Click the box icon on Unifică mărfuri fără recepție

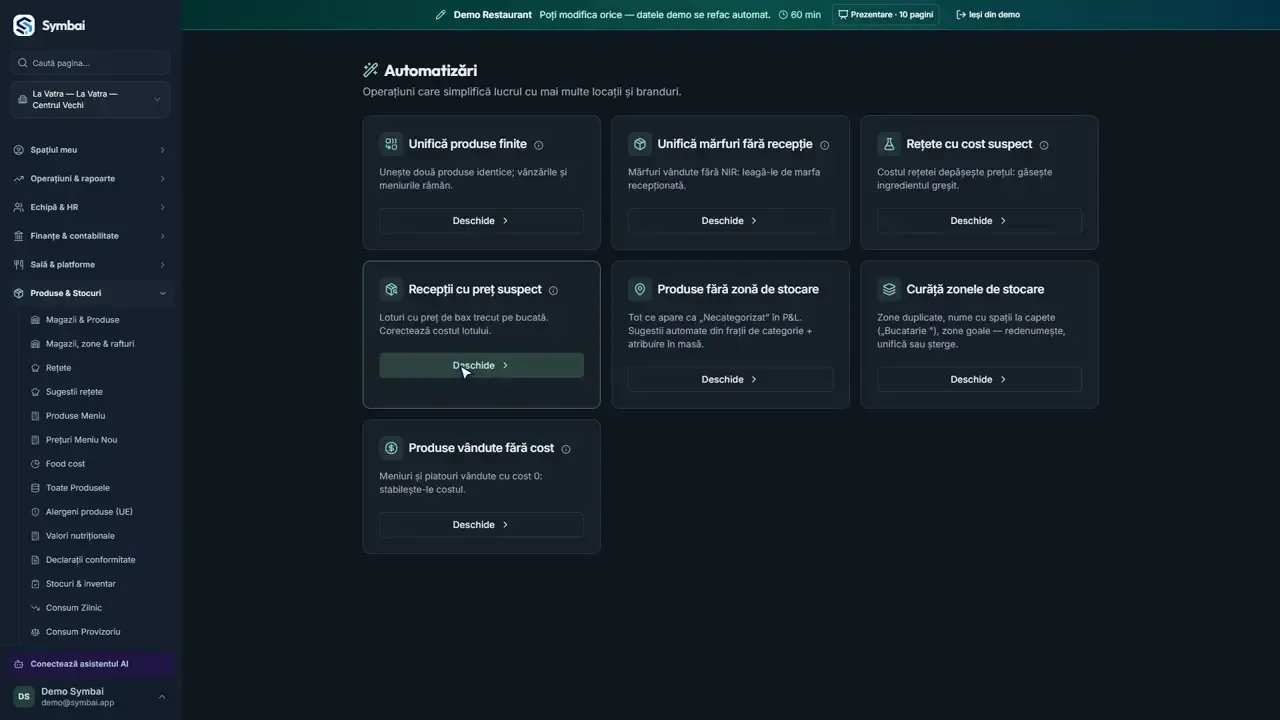pos(640,144)
